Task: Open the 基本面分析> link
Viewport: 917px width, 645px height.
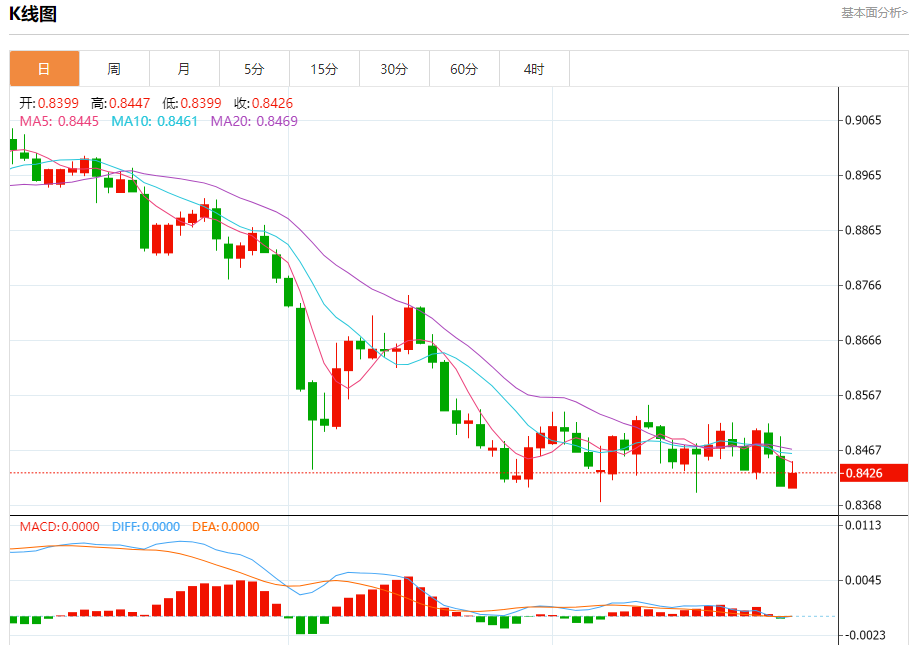Action: 874,13
